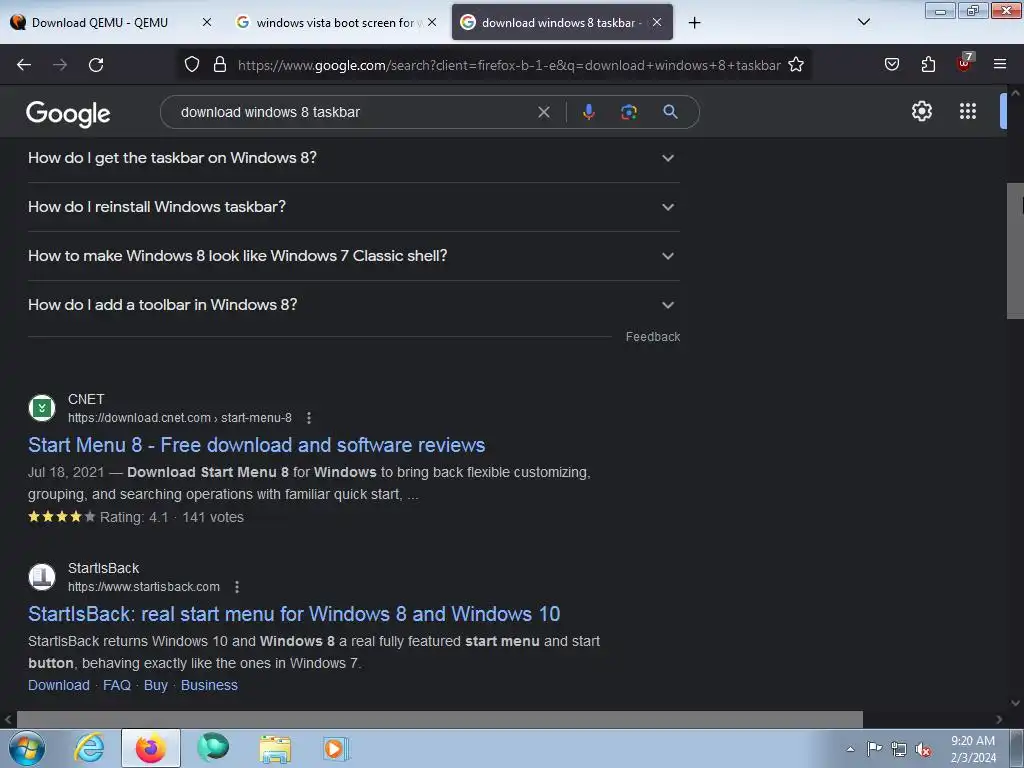This screenshot has height=768, width=1024.
Task: Open the clock showing 9:20 AM
Action: tap(973, 749)
